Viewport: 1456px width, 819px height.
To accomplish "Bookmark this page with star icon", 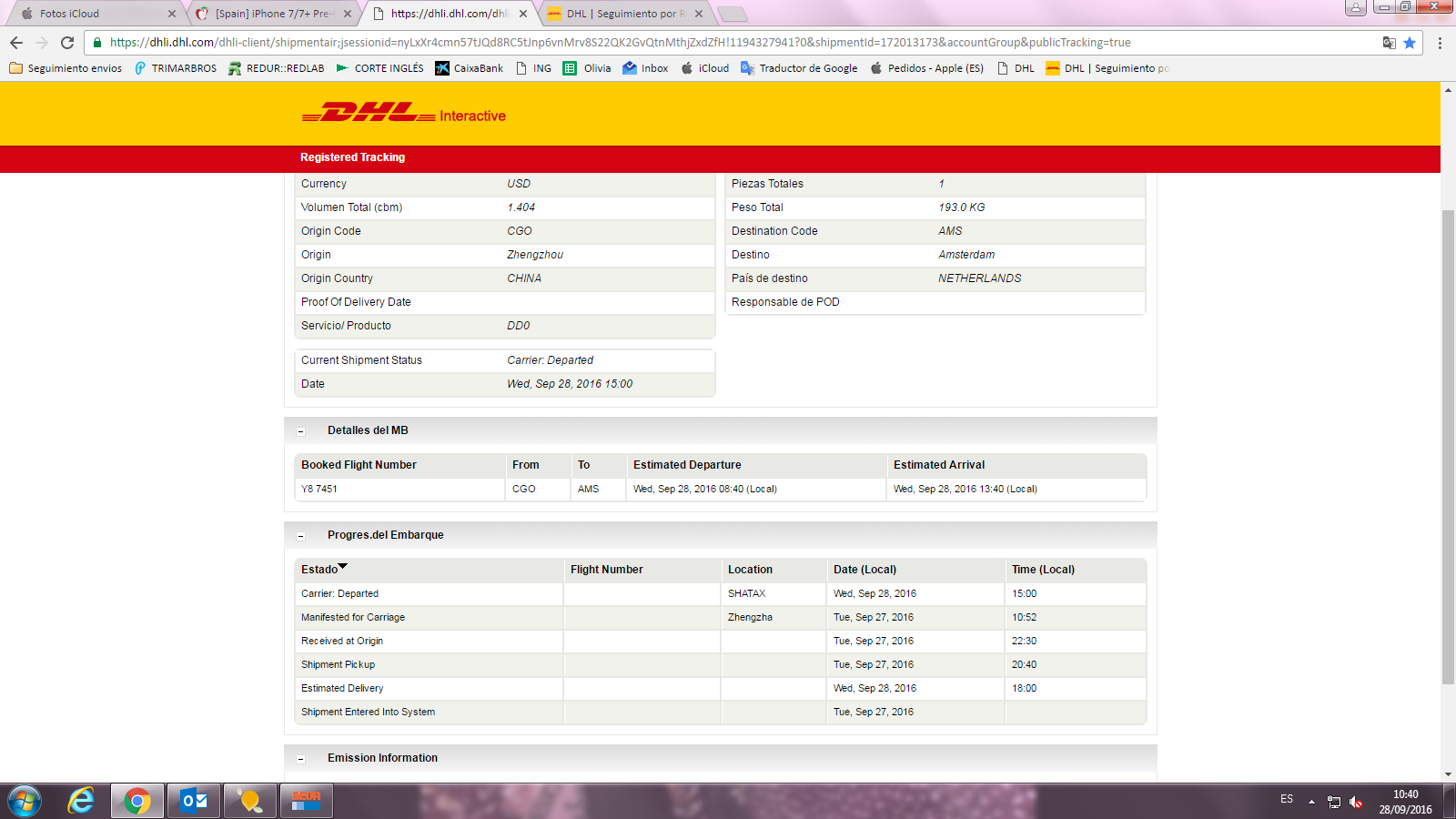I will click(1410, 43).
